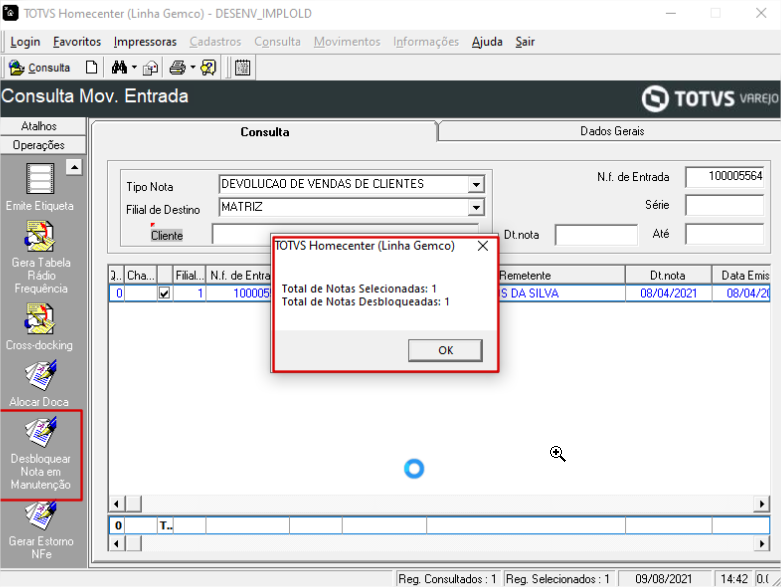Screen dimensions: 781x587
Task: Click the TOTVS app icon in title bar
Action: tap(10, 13)
